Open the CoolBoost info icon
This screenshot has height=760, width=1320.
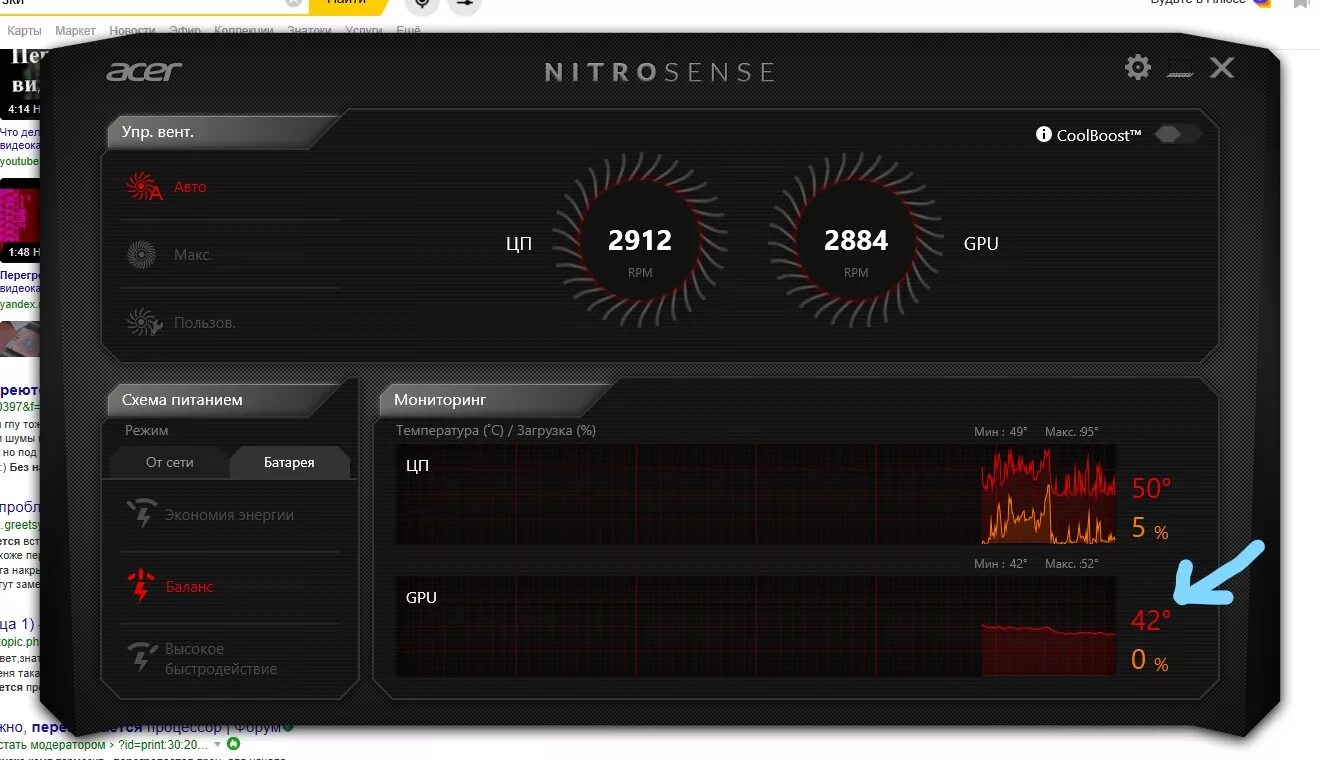[1044, 134]
